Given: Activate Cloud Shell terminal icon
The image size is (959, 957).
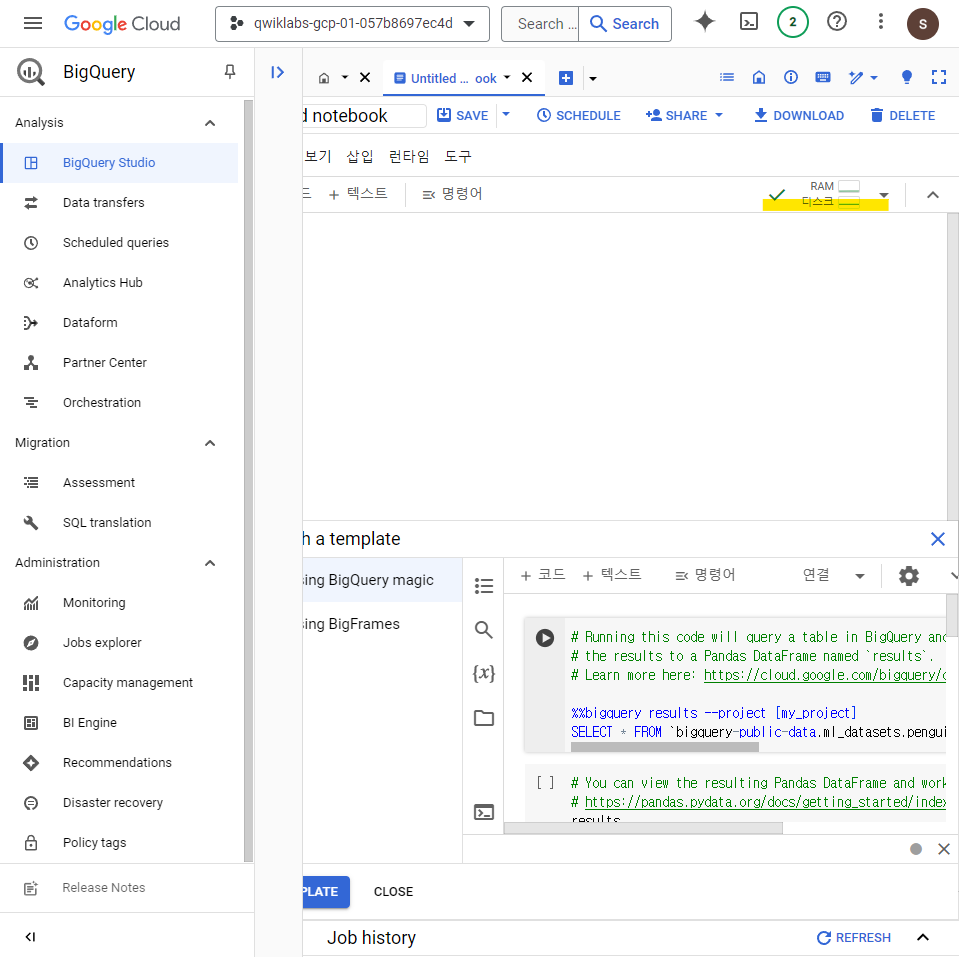Looking at the screenshot, I should pos(749,23).
